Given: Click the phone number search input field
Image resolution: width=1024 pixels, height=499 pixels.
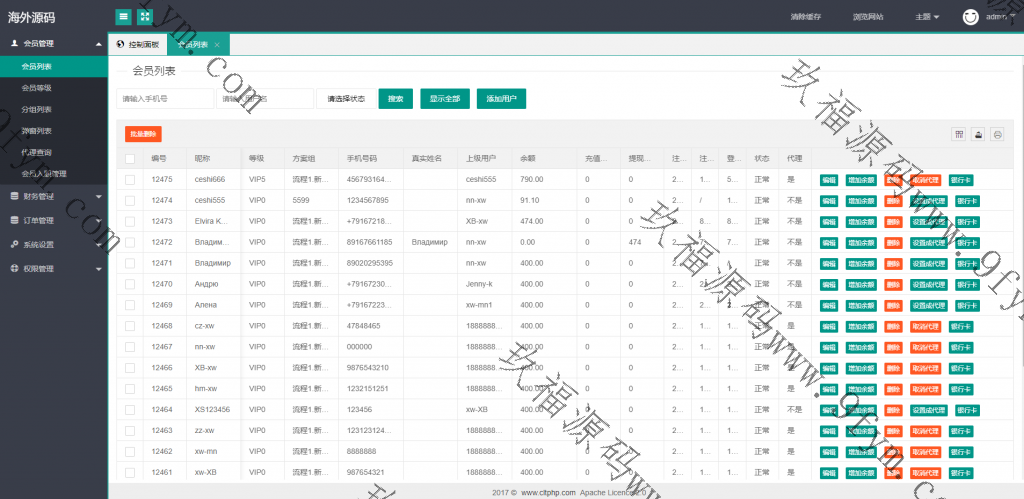Looking at the screenshot, I should (164, 99).
